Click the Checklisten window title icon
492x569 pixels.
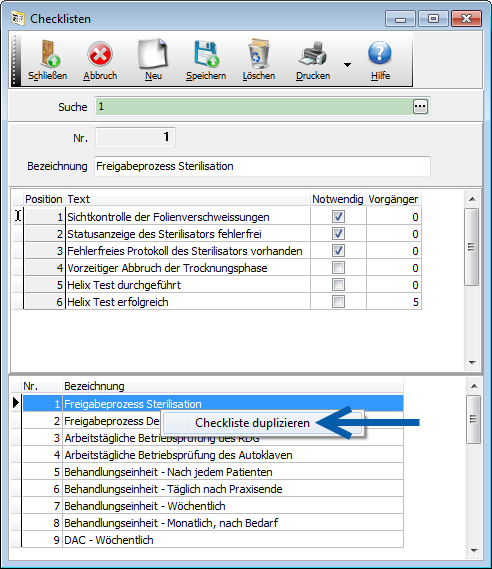(17, 18)
